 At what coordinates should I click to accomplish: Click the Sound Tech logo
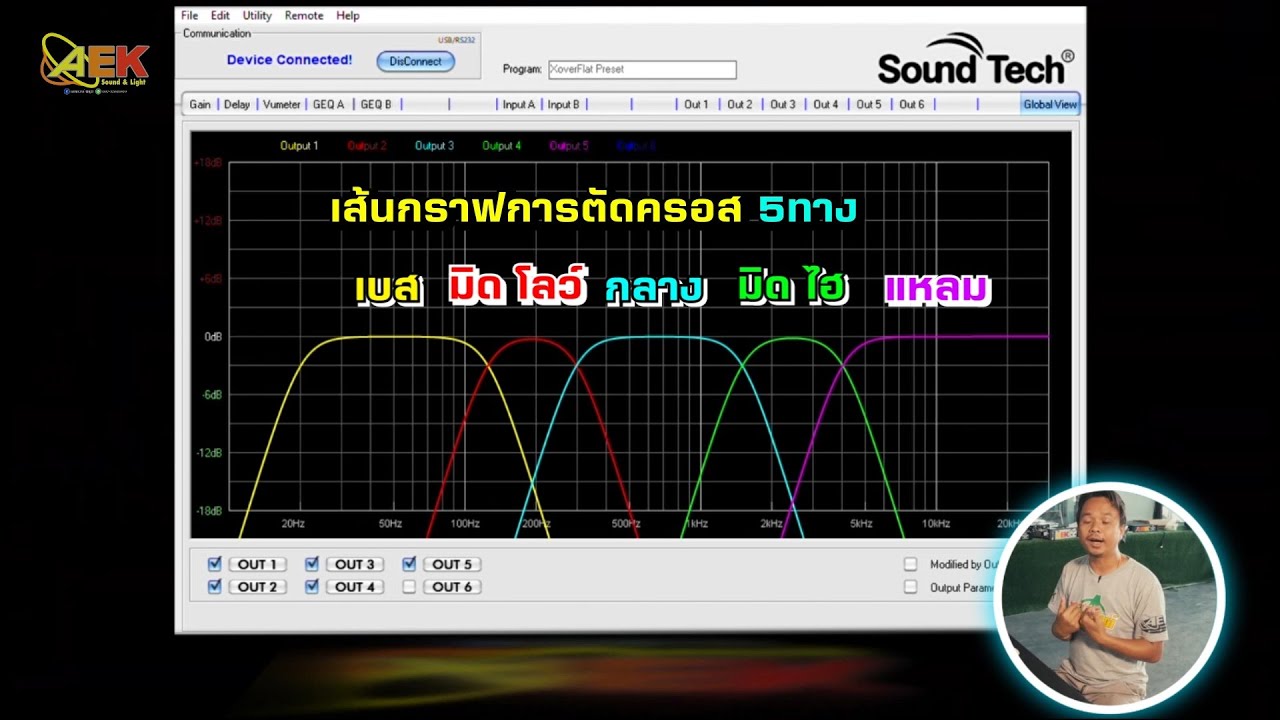click(976, 59)
